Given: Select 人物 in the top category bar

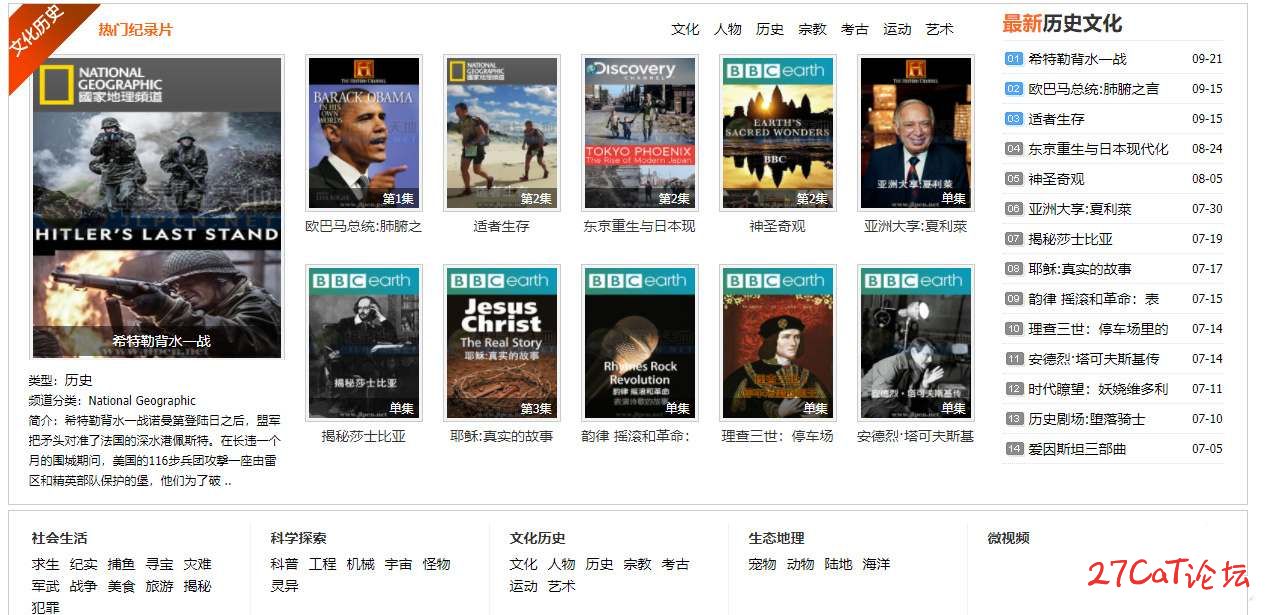Looking at the screenshot, I should (728, 30).
